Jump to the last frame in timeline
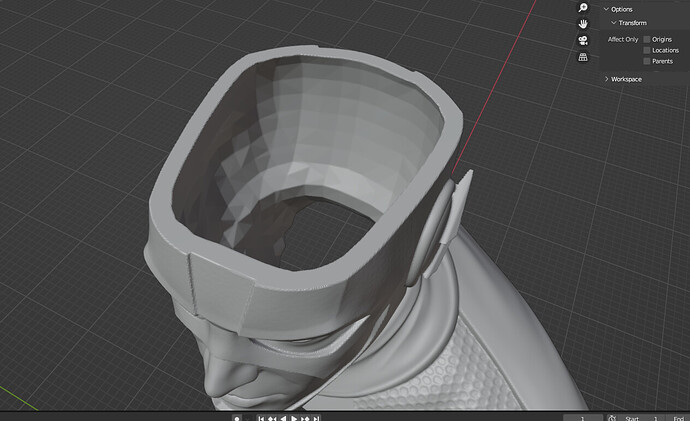Image resolution: width=690 pixels, height=421 pixels. point(316,418)
